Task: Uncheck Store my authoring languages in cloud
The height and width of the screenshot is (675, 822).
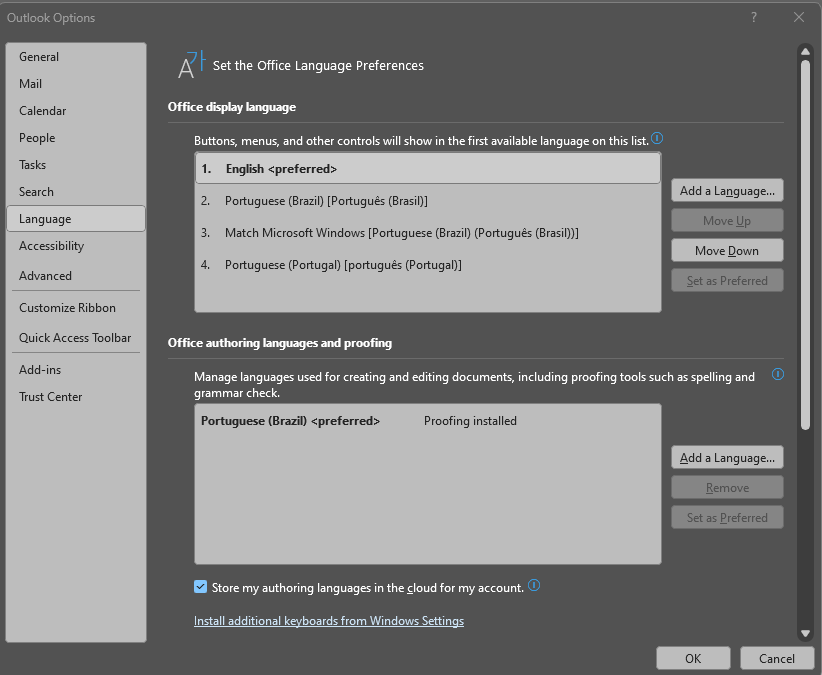Action: [x=201, y=587]
